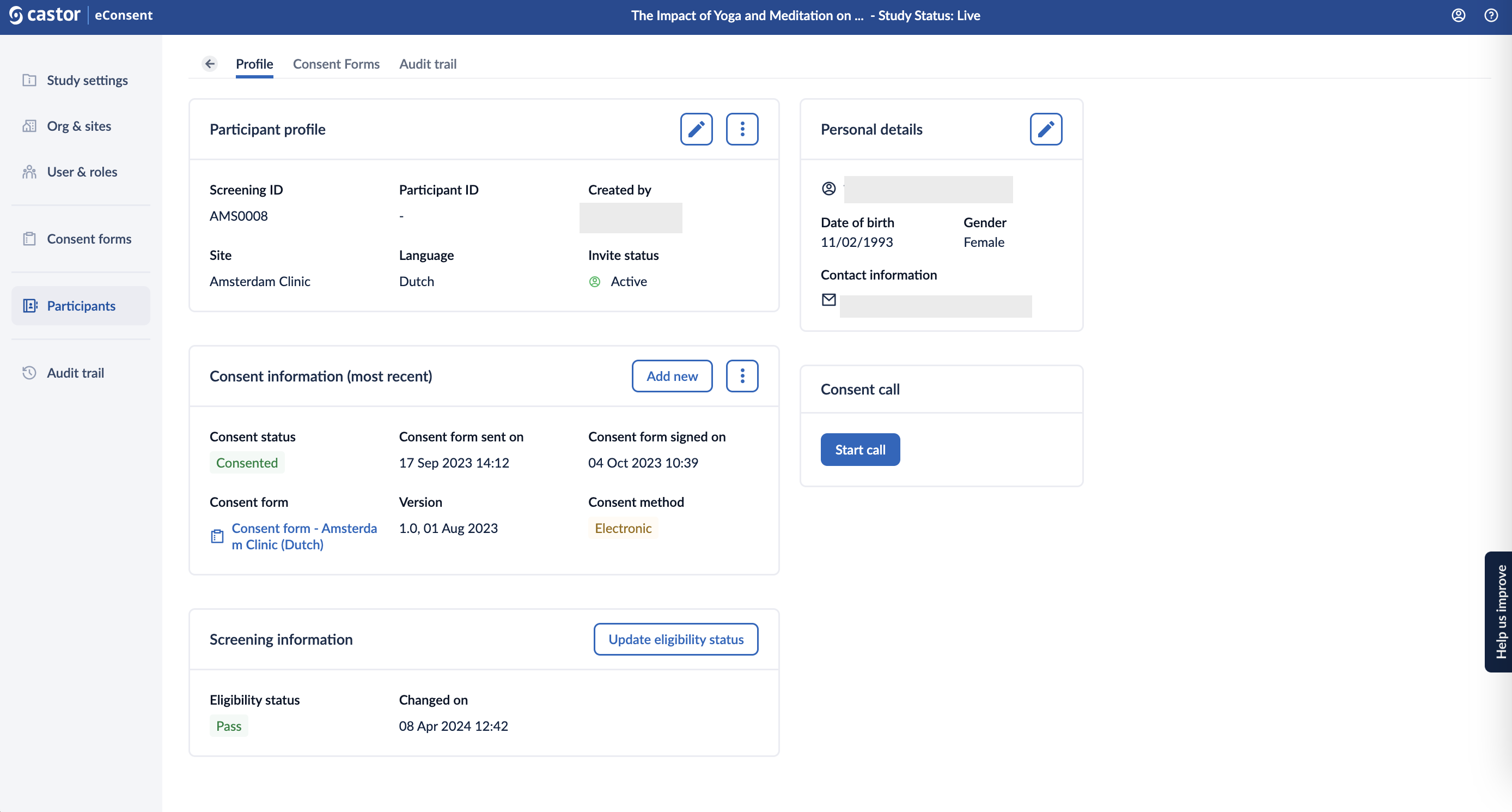Click the Castor logo icon
This screenshot has width=1512, height=812.
click(16, 15)
